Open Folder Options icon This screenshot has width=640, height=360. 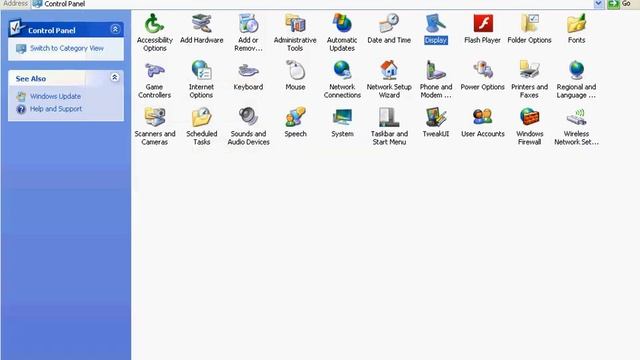coord(529,24)
